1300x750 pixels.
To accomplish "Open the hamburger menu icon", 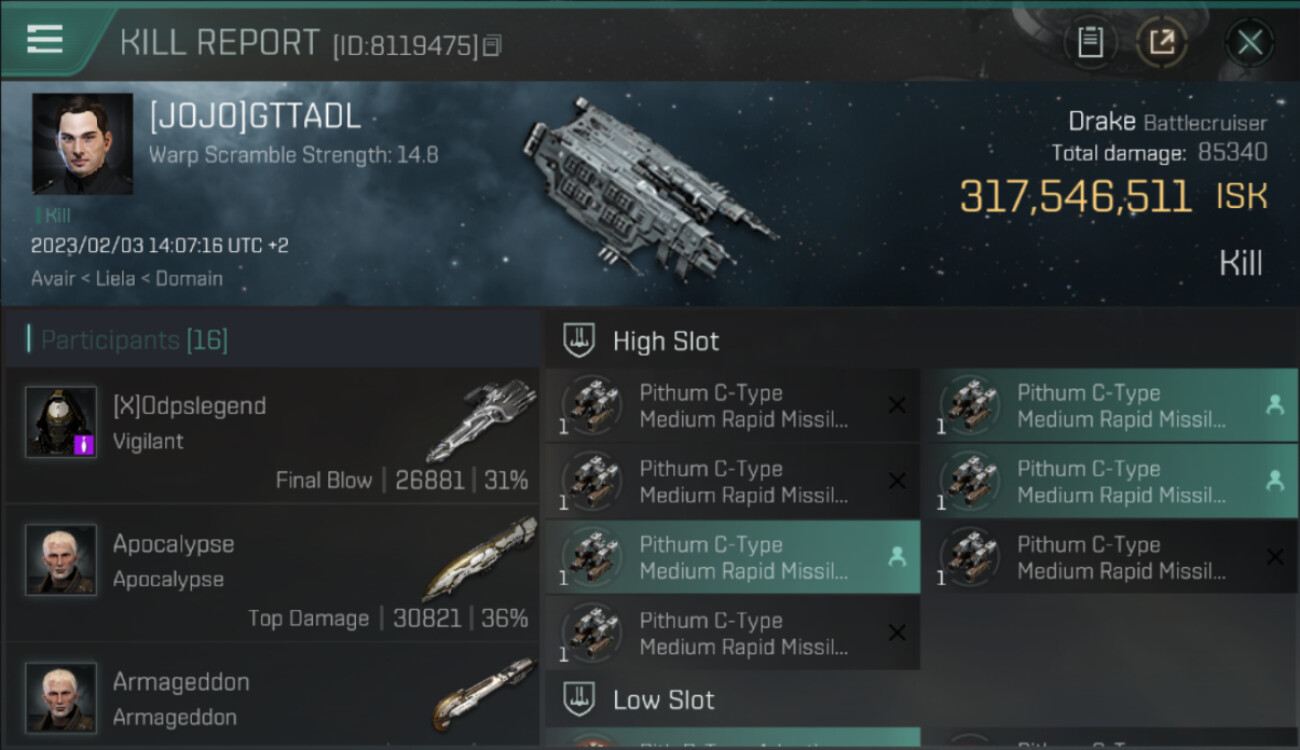I will (44, 39).
